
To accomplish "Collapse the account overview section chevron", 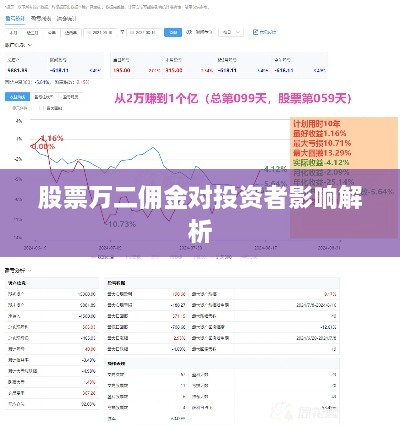I will [x=30, y=45].
